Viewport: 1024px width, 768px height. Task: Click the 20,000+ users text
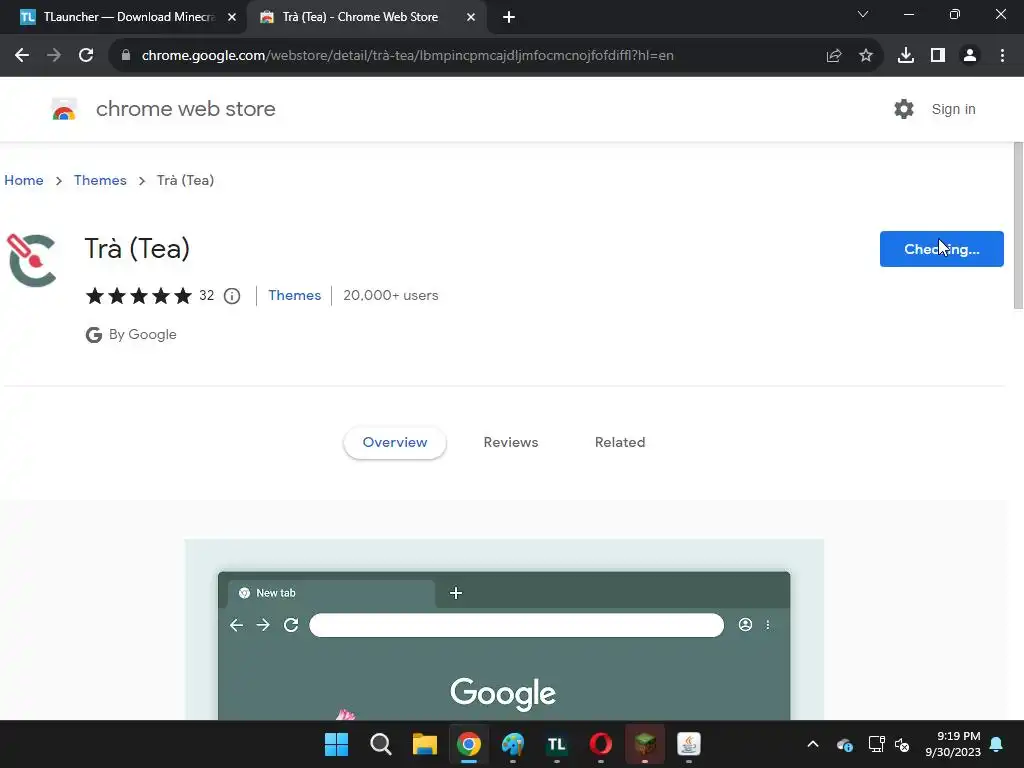click(x=391, y=295)
